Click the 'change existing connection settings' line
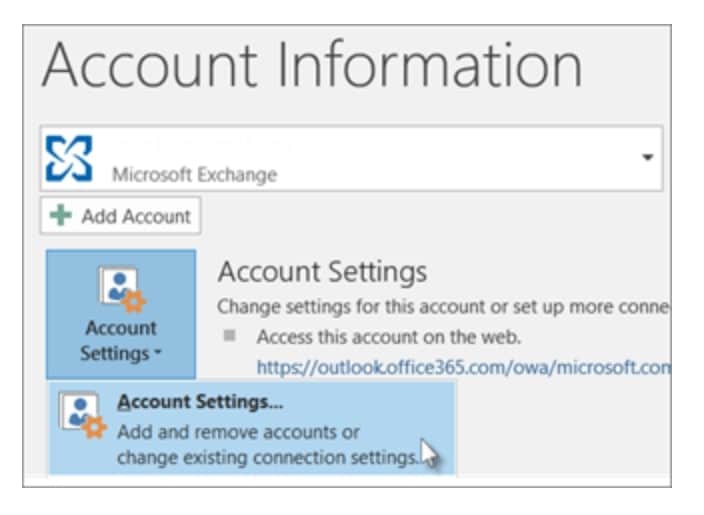 click(x=267, y=459)
